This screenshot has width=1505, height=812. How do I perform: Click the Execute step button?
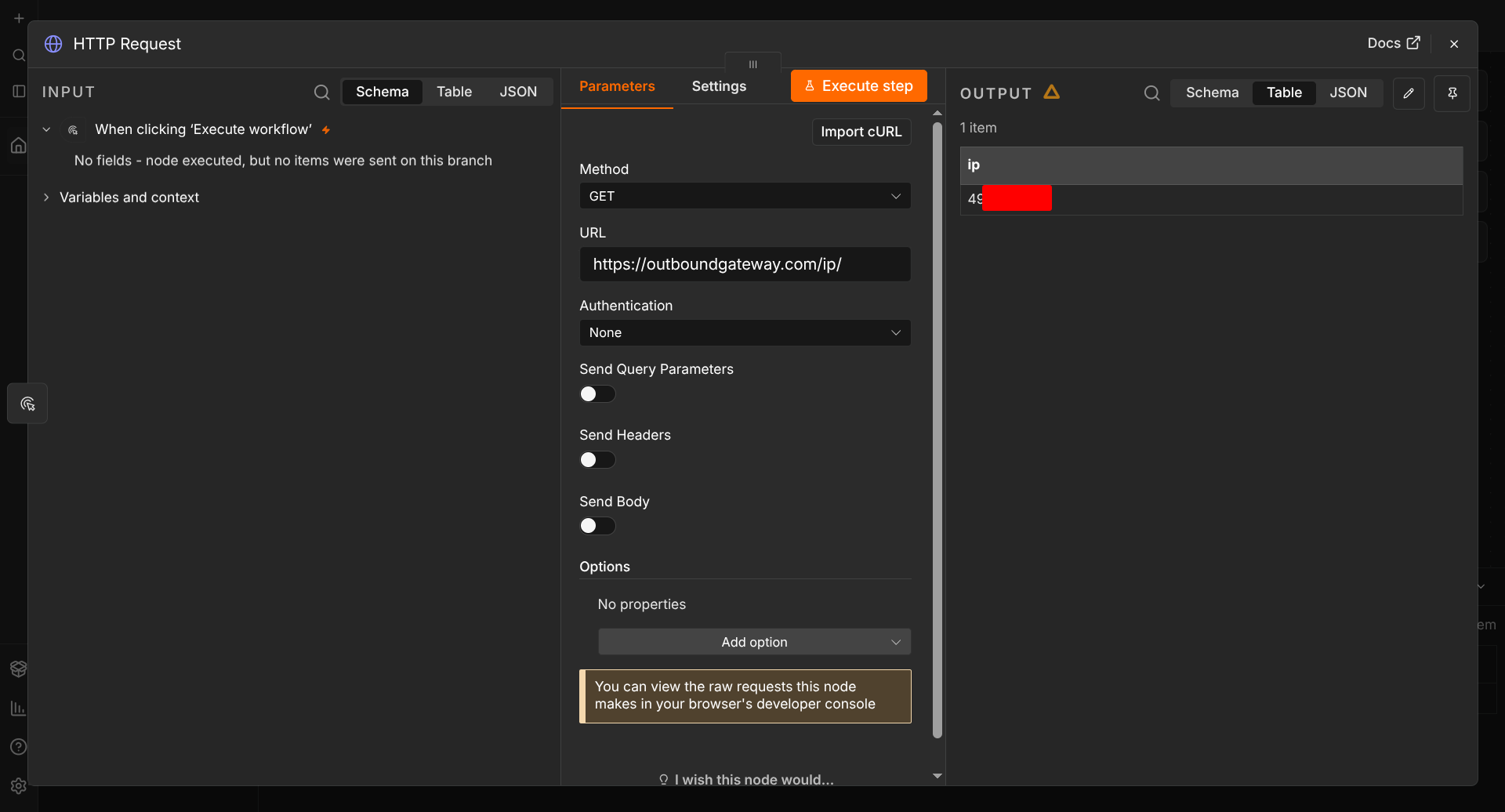pyautogui.click(x=858, y=86)
